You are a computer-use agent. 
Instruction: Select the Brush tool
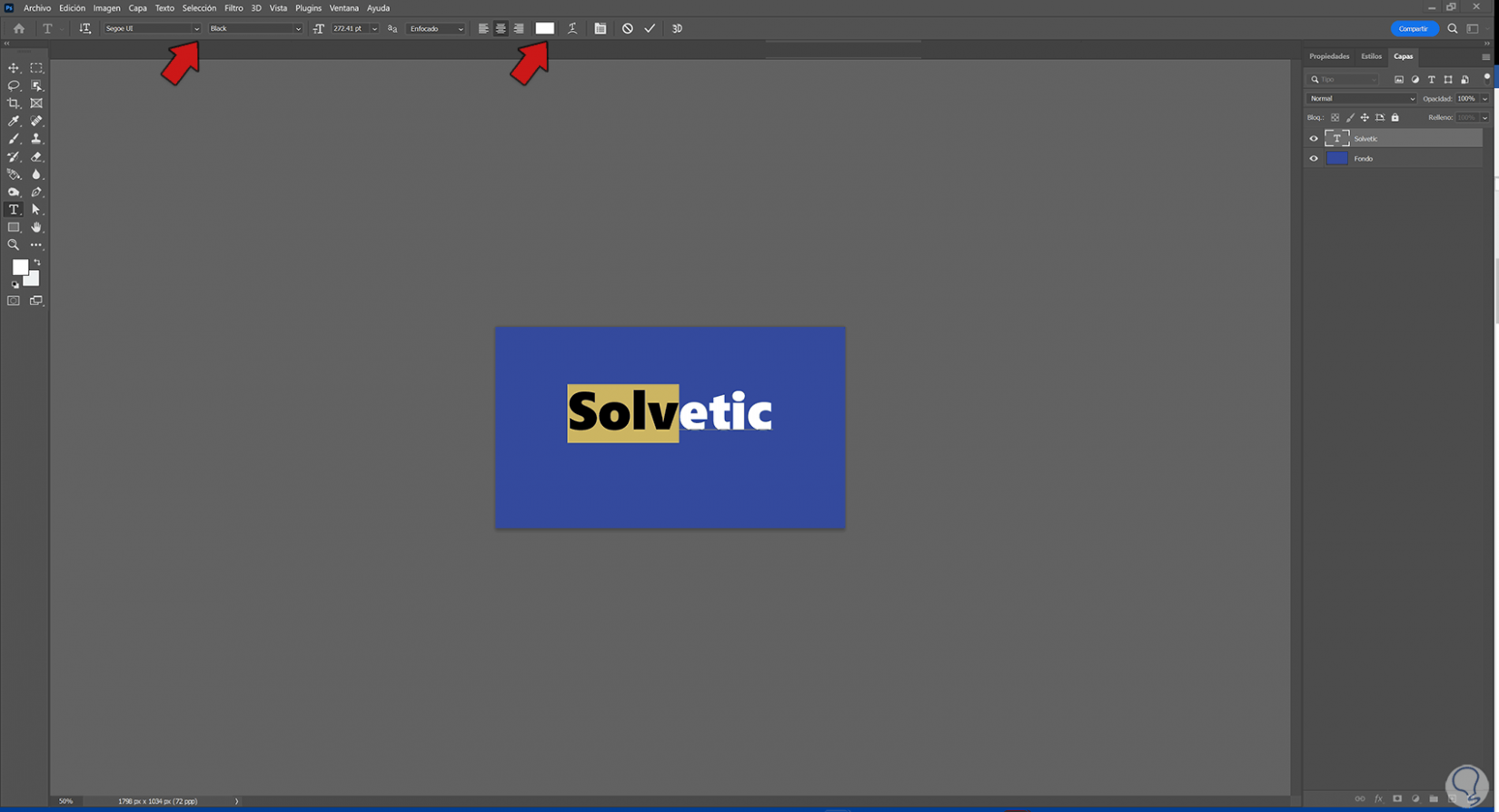click(x=14, y=139)
